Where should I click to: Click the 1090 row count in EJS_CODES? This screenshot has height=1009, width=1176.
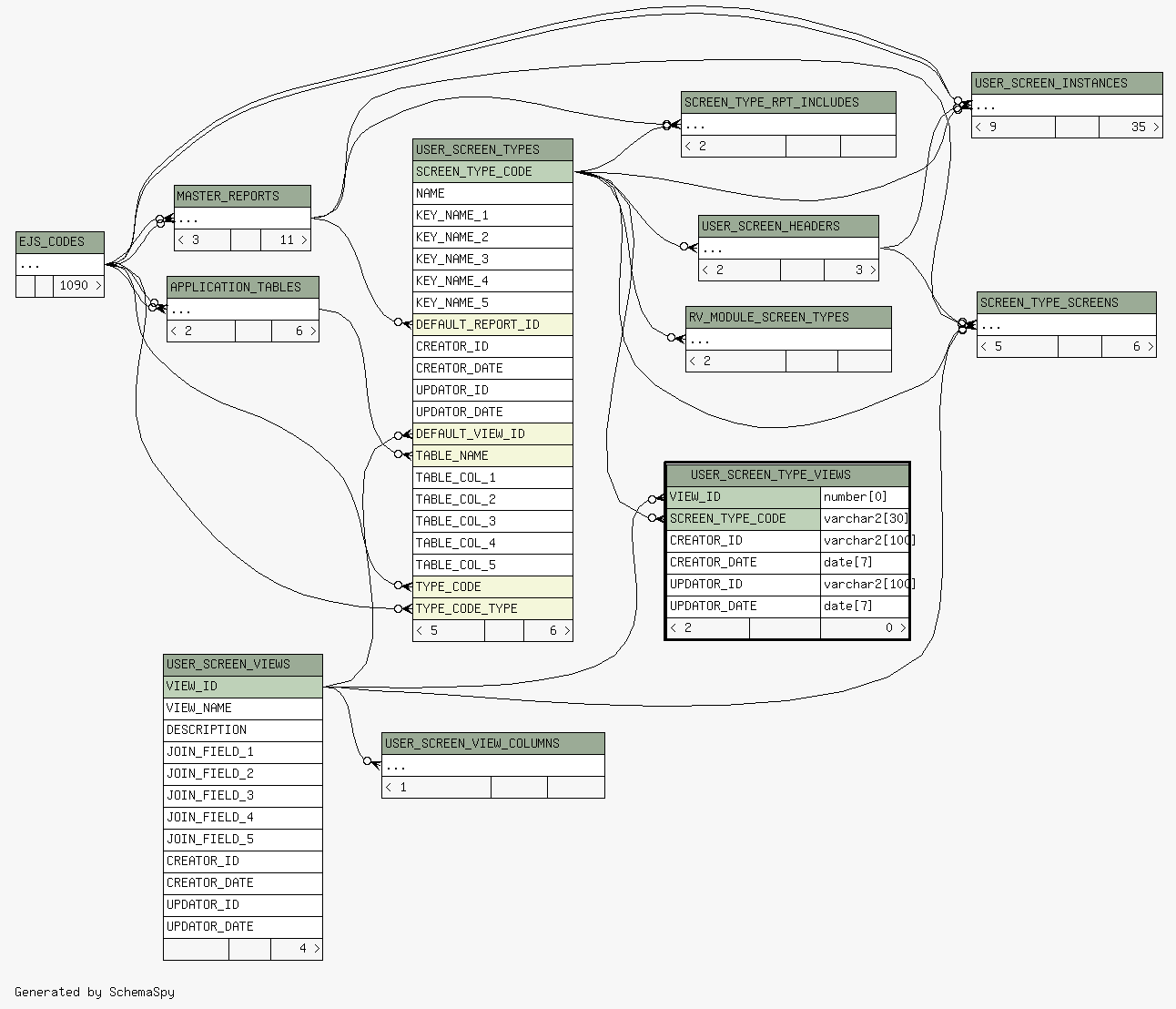point(78,286)
